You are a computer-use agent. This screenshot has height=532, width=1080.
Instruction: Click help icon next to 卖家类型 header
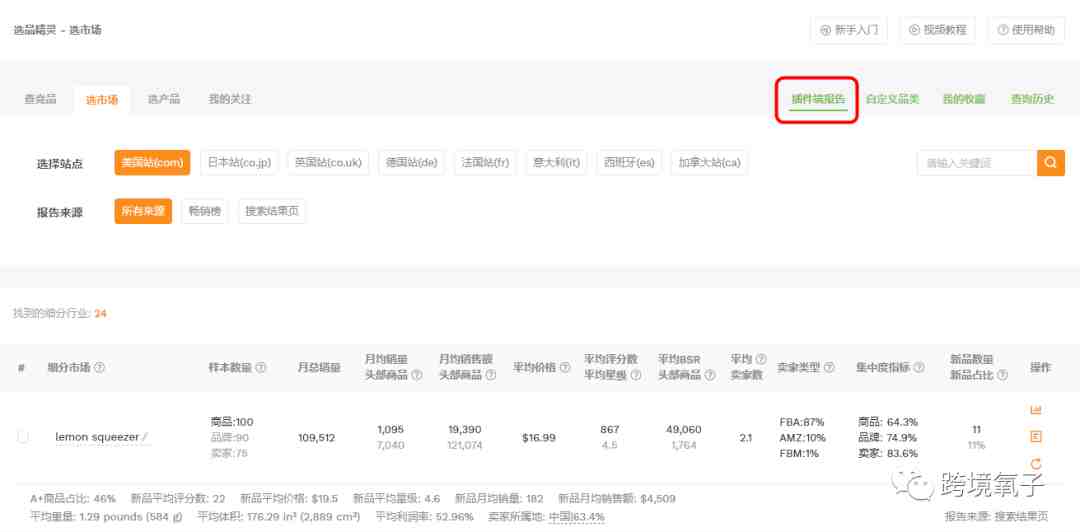[829, 368]
